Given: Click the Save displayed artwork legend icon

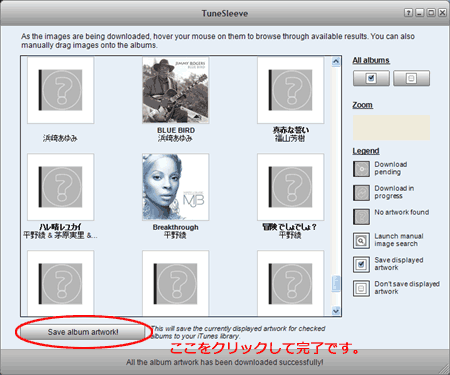Looking at the screenshot, I should tap(361, 264).
